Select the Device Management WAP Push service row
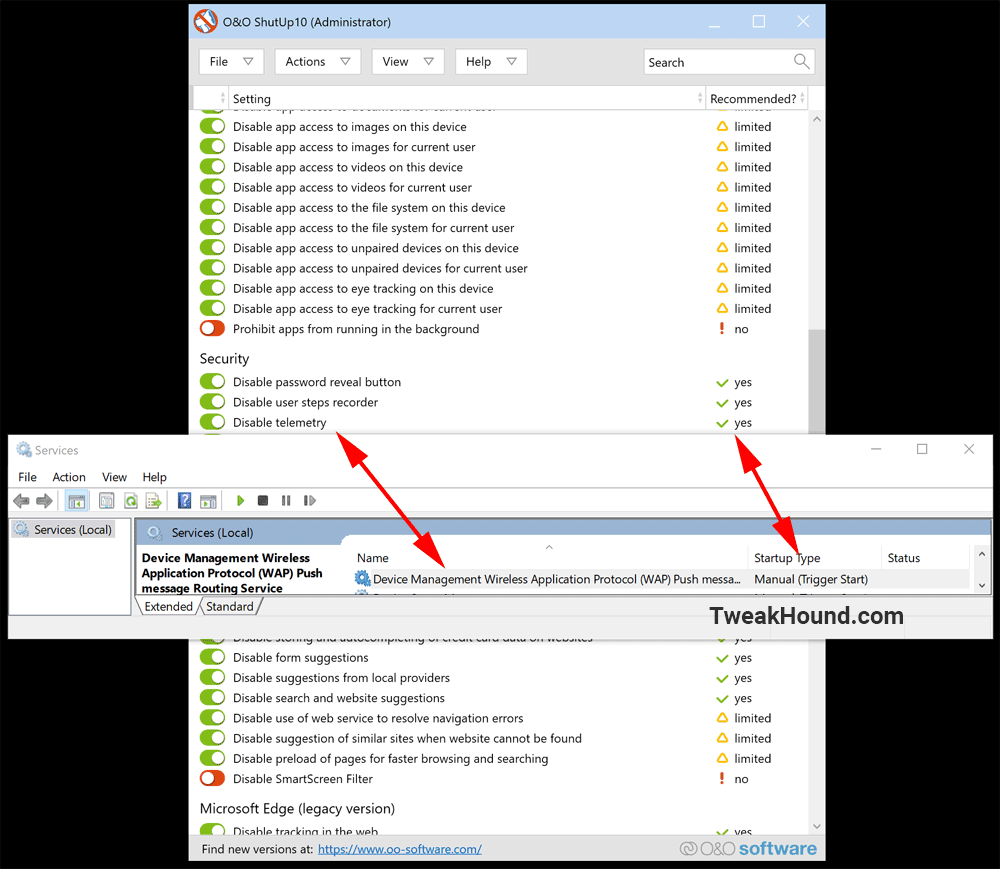 pos(661,579)
